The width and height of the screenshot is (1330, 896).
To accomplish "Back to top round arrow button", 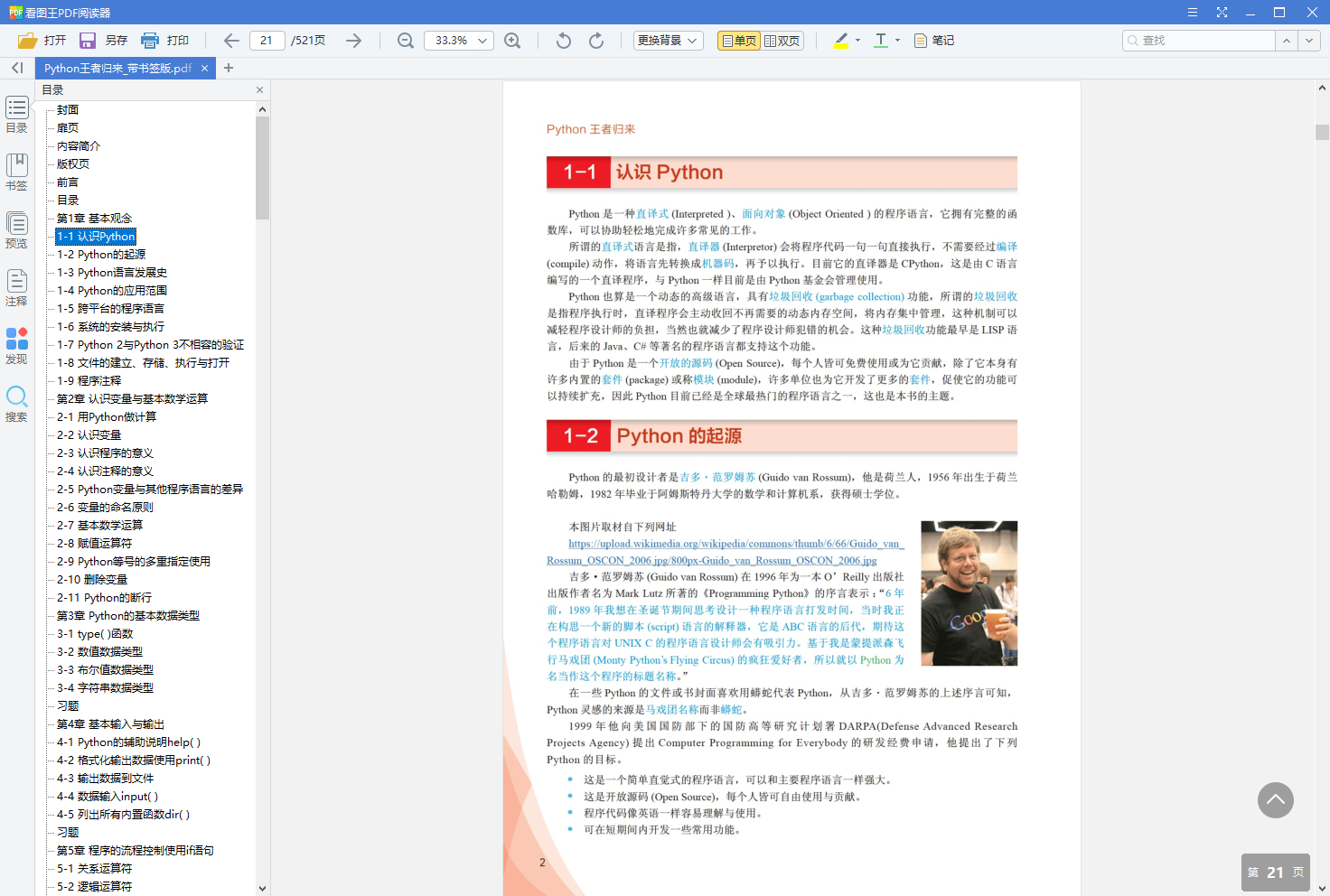I will [1276, 800].
